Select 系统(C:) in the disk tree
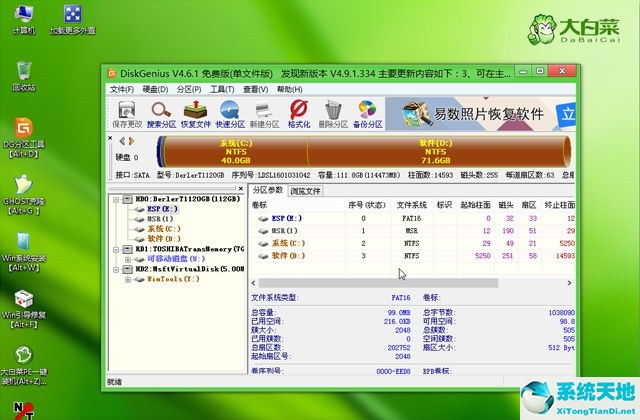 click(164, 229)
